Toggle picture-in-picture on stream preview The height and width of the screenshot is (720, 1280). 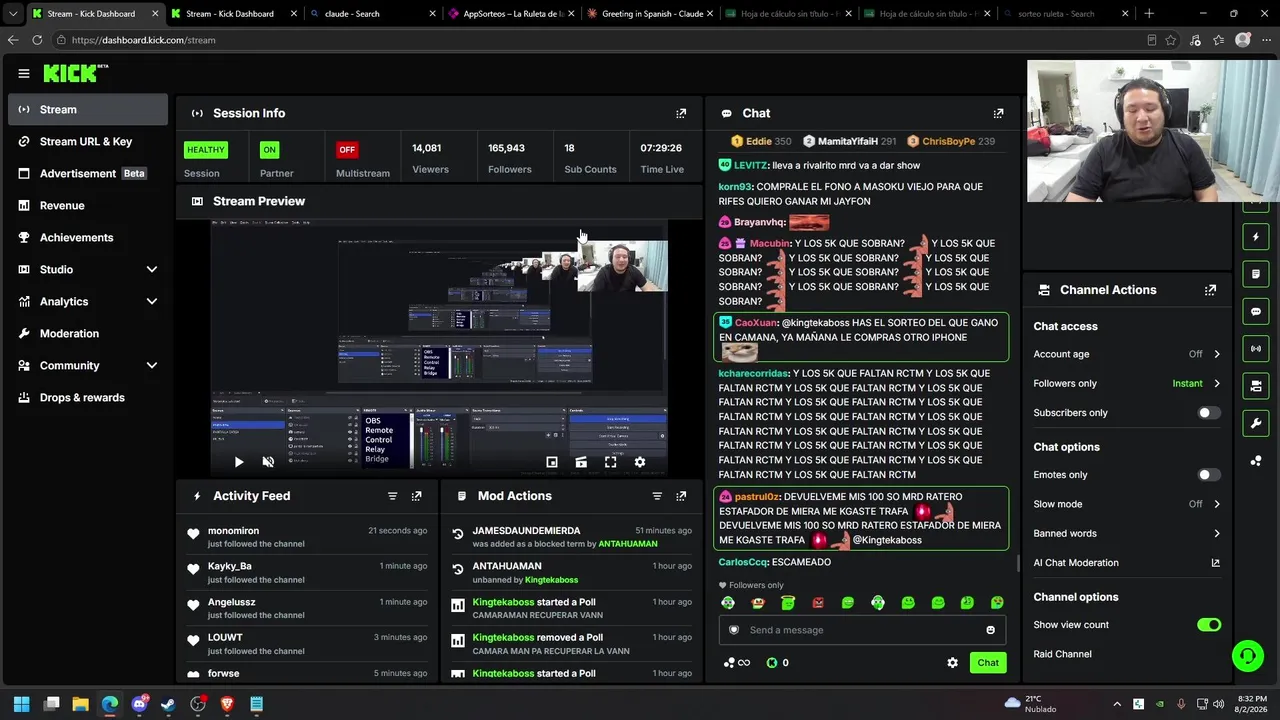tap(551, 462)
